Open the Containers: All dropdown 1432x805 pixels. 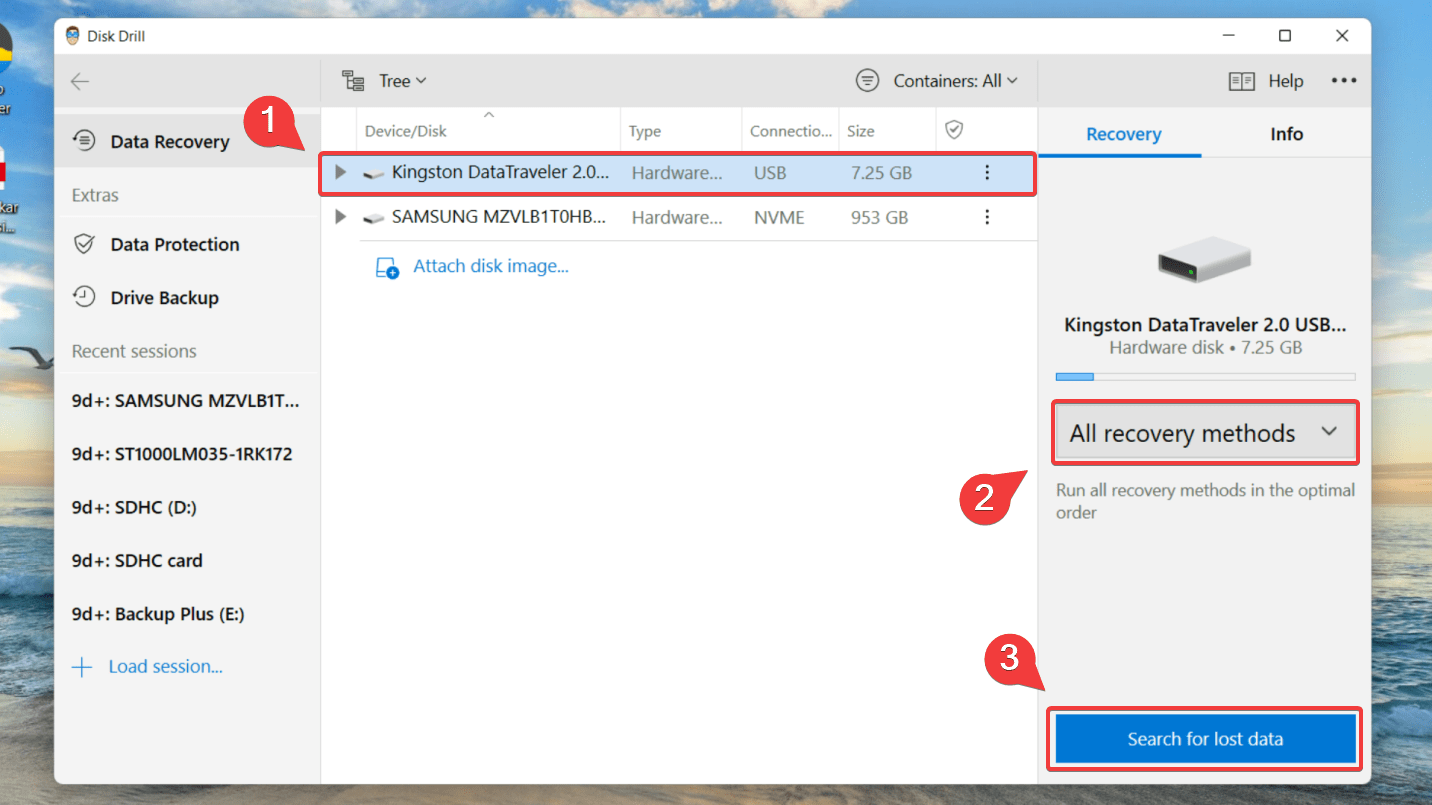[956, 81]
